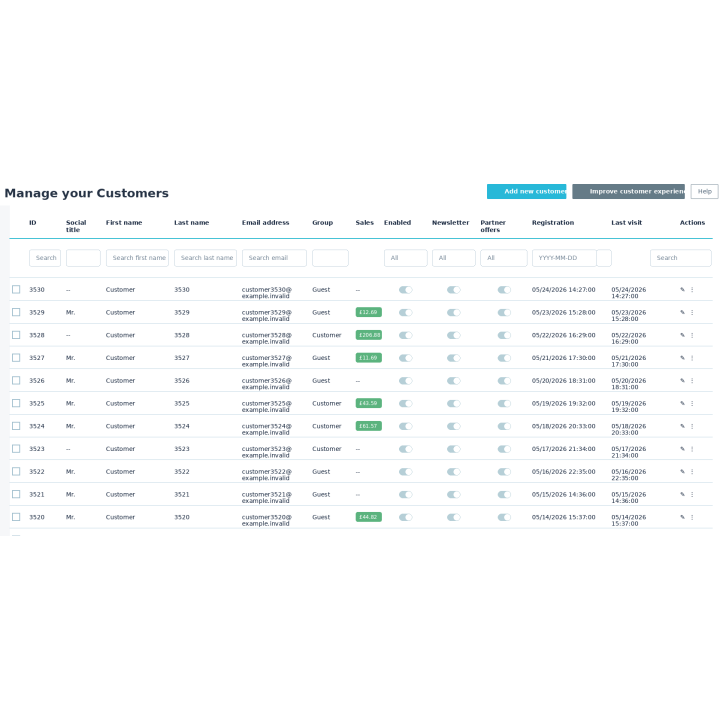Image resolution: width=720 pixels, height=720 pixels.
Task: Focus the Search first name field
Action: pos(137,258)
